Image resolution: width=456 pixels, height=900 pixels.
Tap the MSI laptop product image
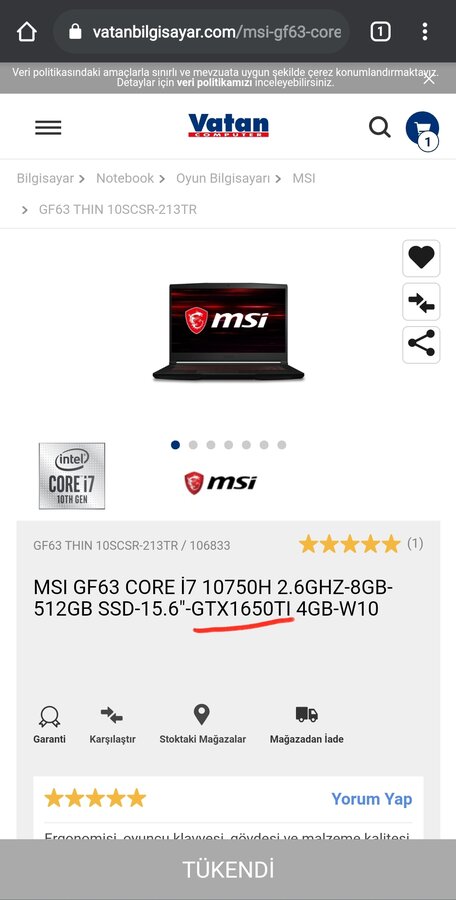228,332
